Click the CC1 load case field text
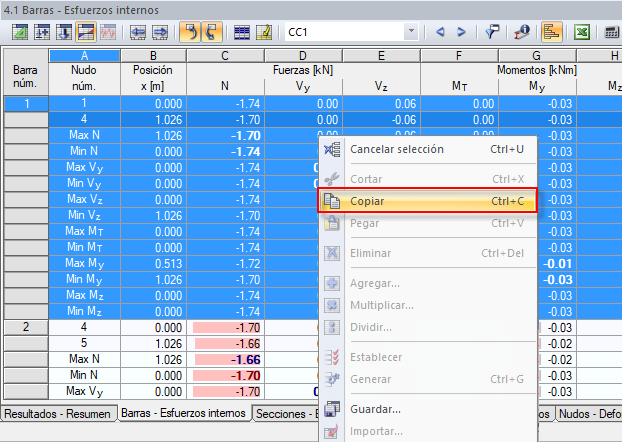The width and height of the screenshot is (622, 442). (x=298, y=32)
